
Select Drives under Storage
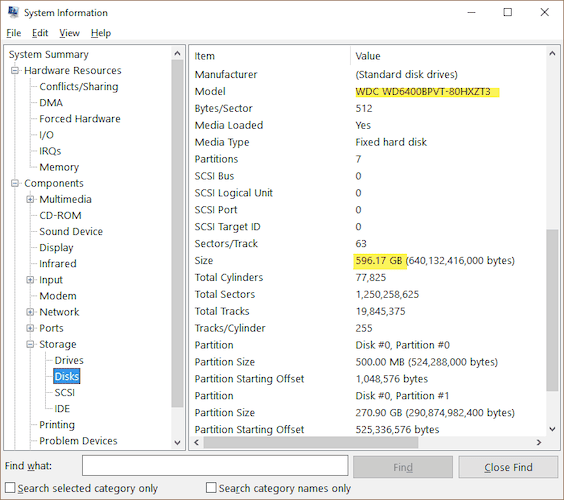coord(69,360)
